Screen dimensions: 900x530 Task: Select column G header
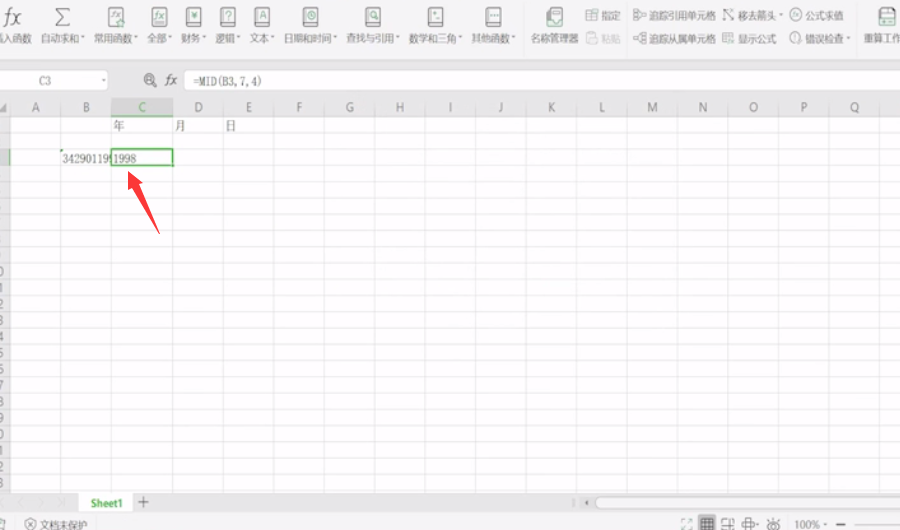[350, 107]
